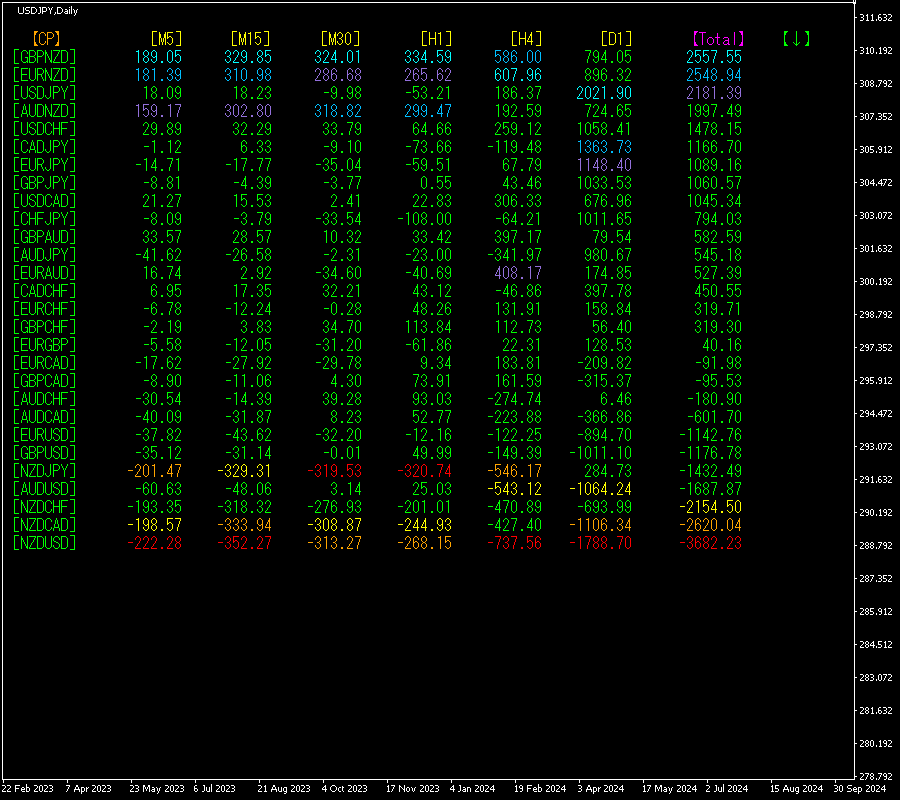Select the [EURCHF] pair label
This screenshot has width=900, height=800.
click(x=44, y=309)
